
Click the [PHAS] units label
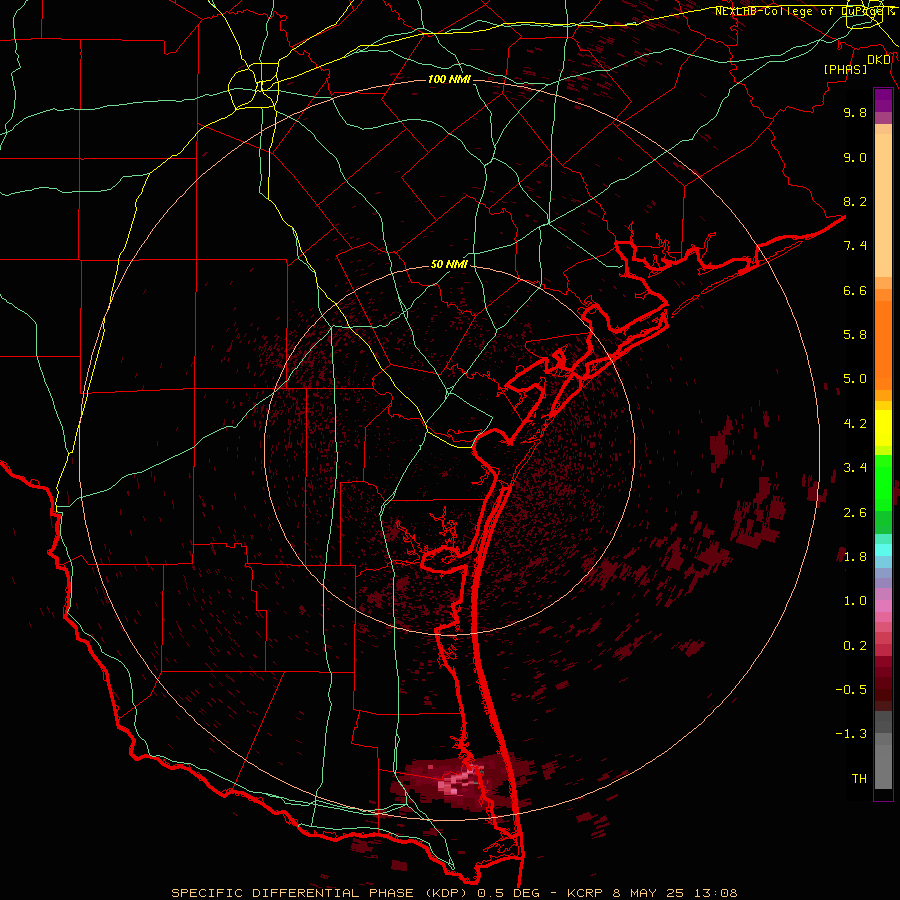pyautogui.click(x=845, y=69)
